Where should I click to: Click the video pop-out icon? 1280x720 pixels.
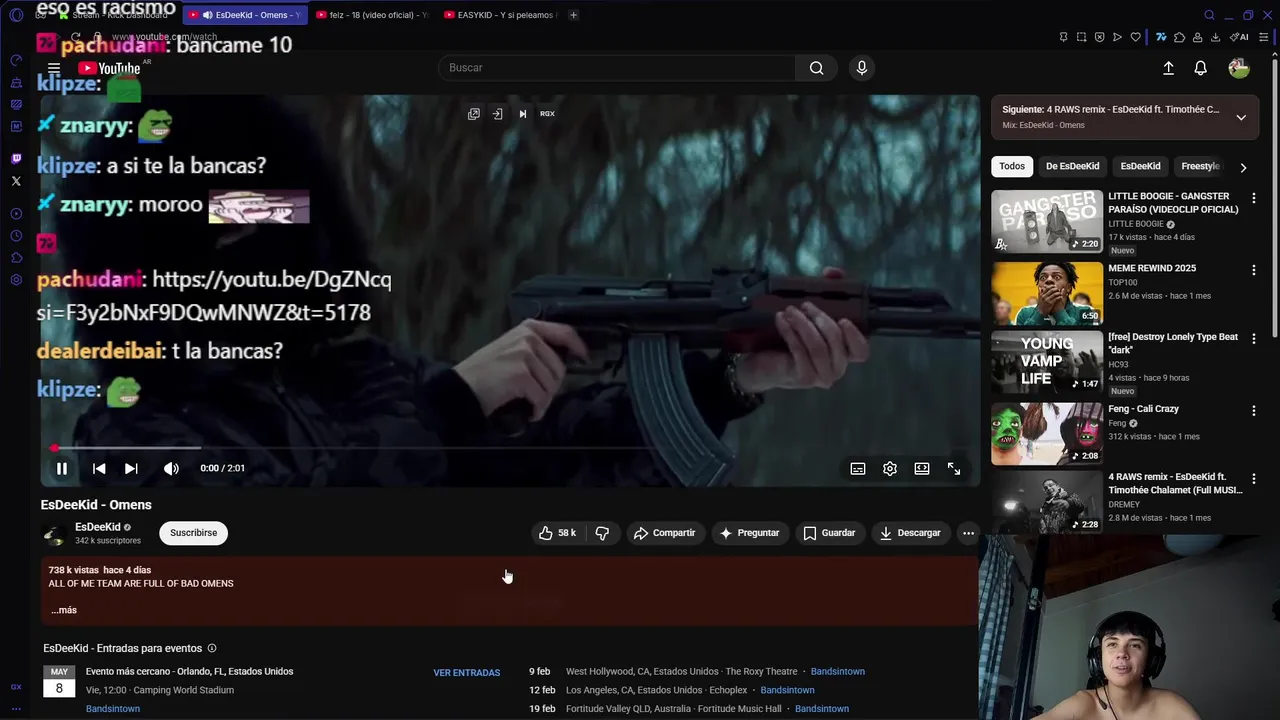point(474,114)
